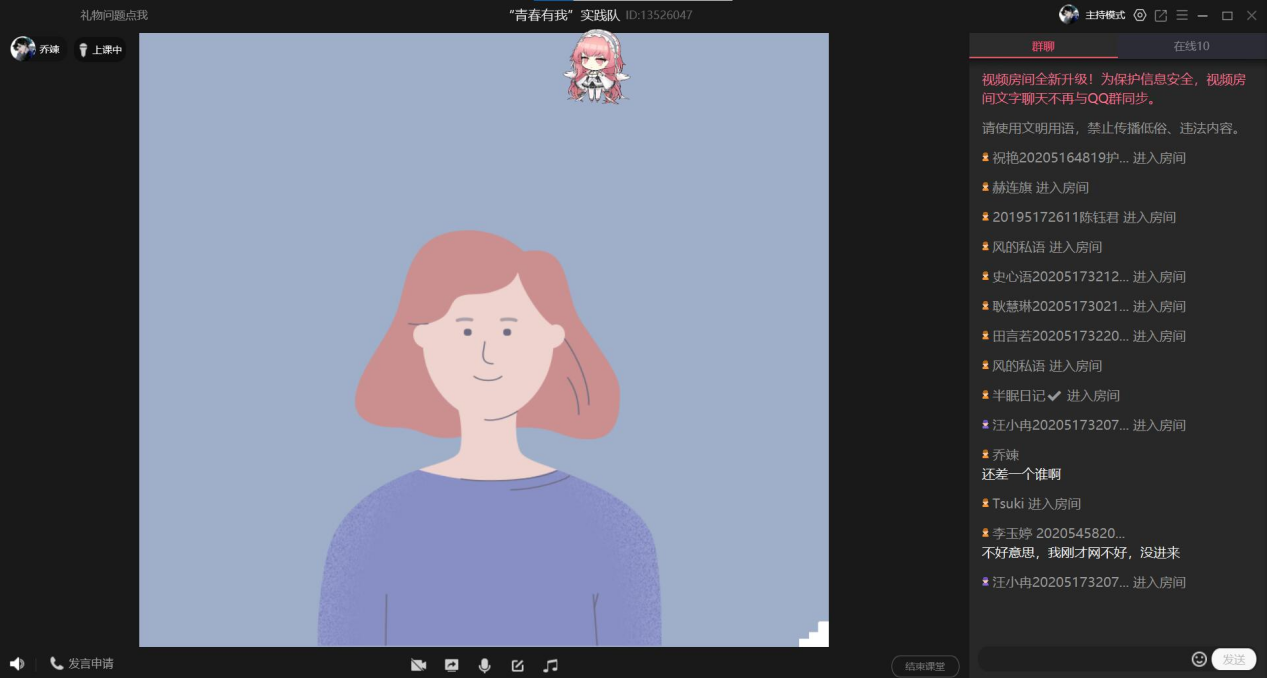Mute the microphone in bottom toolbar
Screen dimensions: 1267x678
click(x=484, y=665)
